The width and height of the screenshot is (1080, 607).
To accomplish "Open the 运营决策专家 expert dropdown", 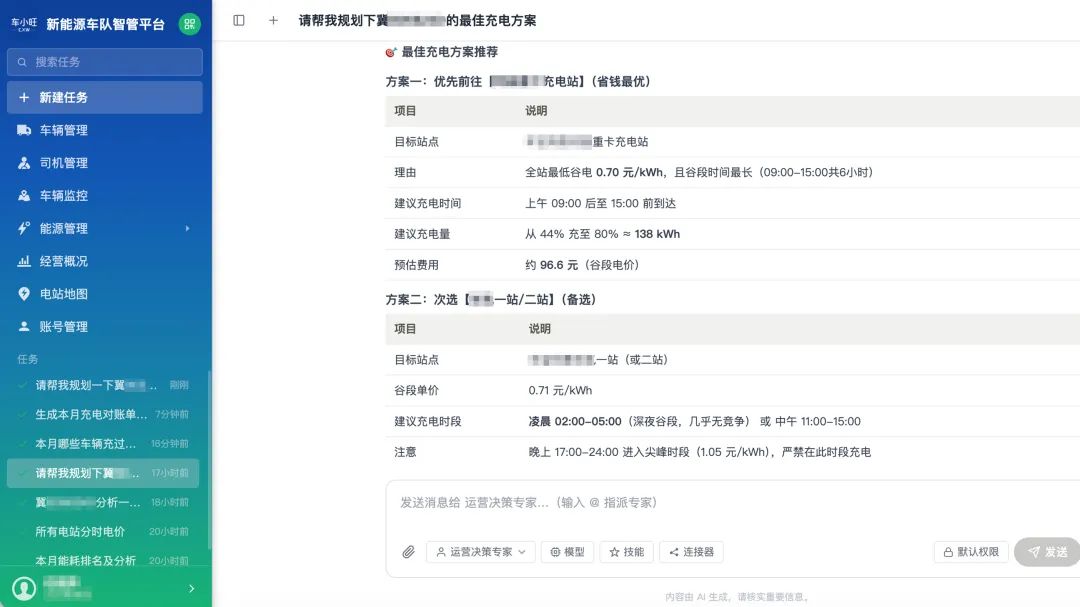I will tap(481, 552).
